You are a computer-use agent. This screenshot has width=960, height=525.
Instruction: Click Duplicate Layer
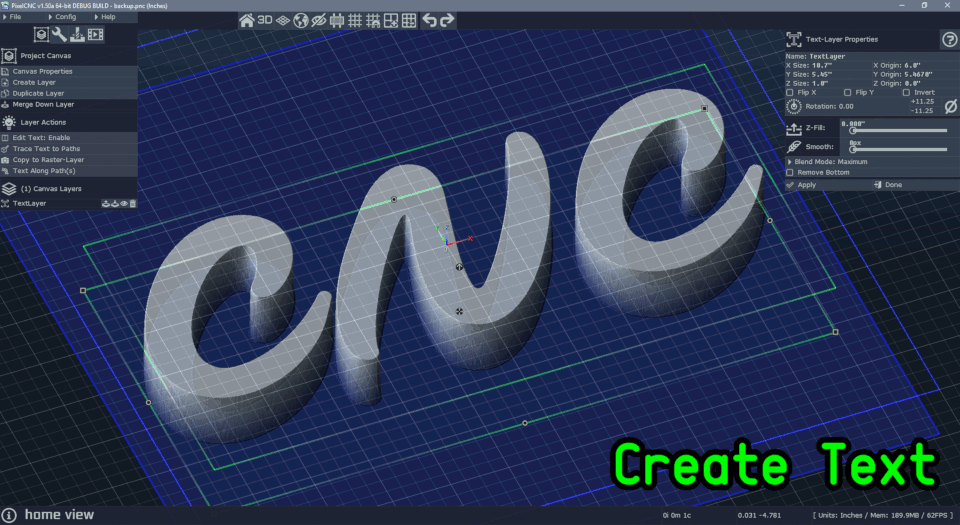[x=69, y=94]
